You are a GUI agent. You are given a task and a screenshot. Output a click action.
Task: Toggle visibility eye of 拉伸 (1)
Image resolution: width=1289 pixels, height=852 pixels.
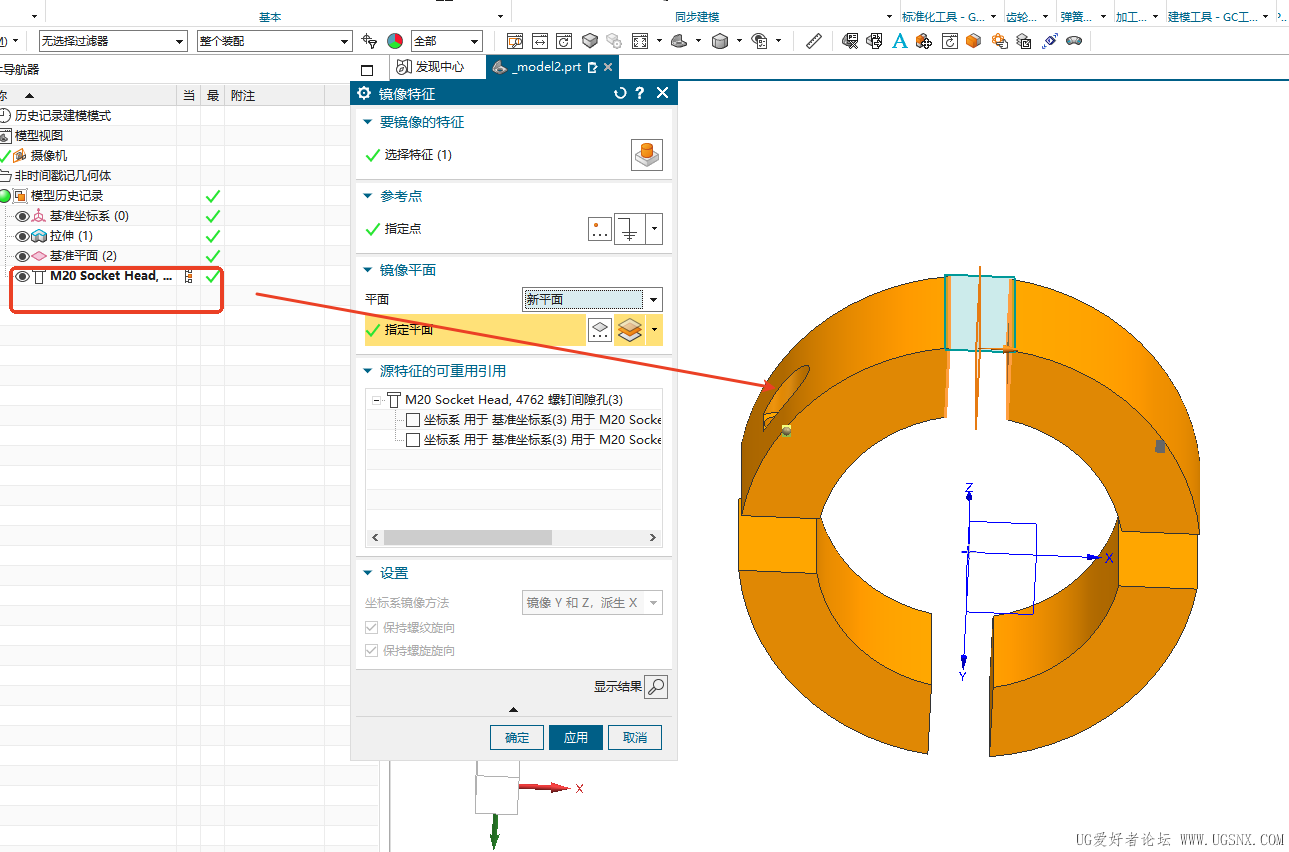tap(22, 236)
